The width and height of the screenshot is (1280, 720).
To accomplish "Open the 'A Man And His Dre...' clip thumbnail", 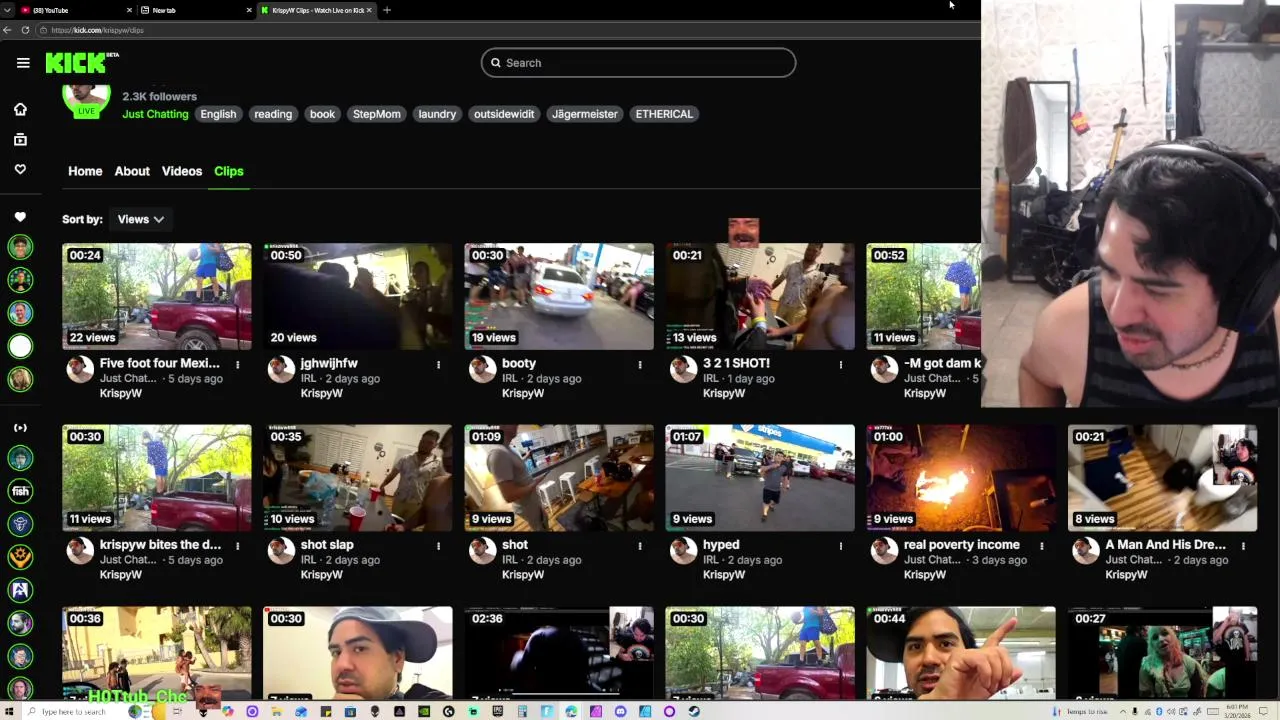I will pyautogui.click(x=1162, y=478).
